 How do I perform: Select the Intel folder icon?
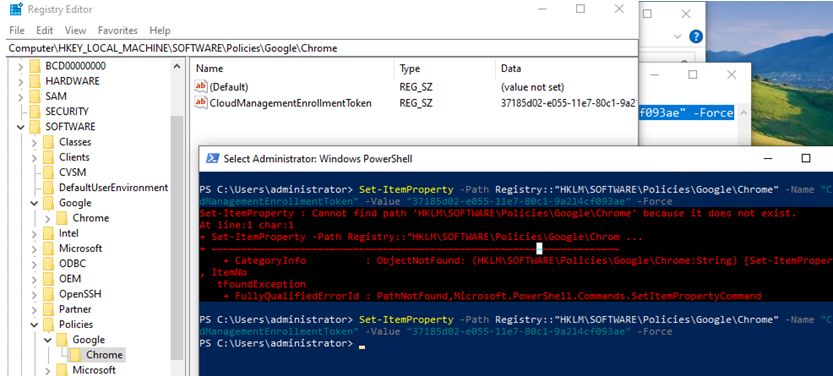coord(49,233)
